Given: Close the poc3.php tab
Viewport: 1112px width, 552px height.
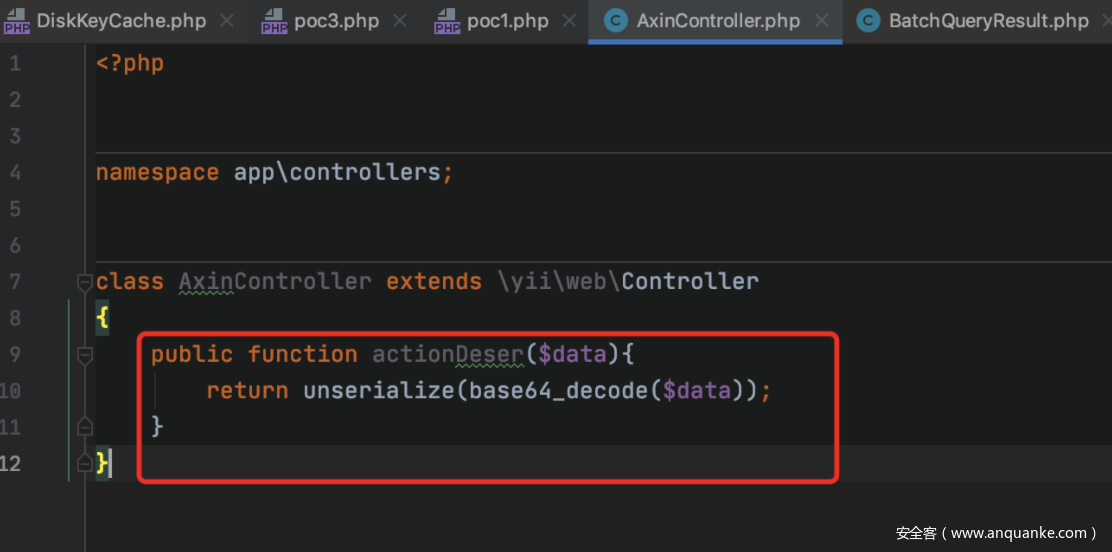Looking at the screenshot, I should [399, 21].
